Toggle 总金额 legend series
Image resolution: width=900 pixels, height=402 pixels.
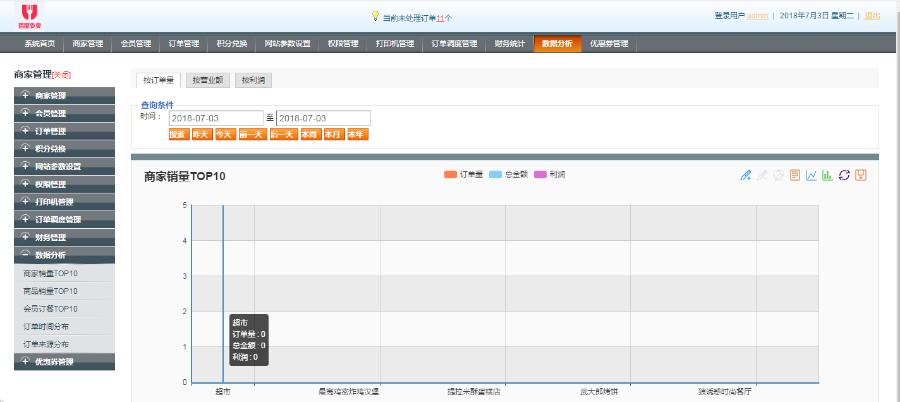(x=510, y=175)
